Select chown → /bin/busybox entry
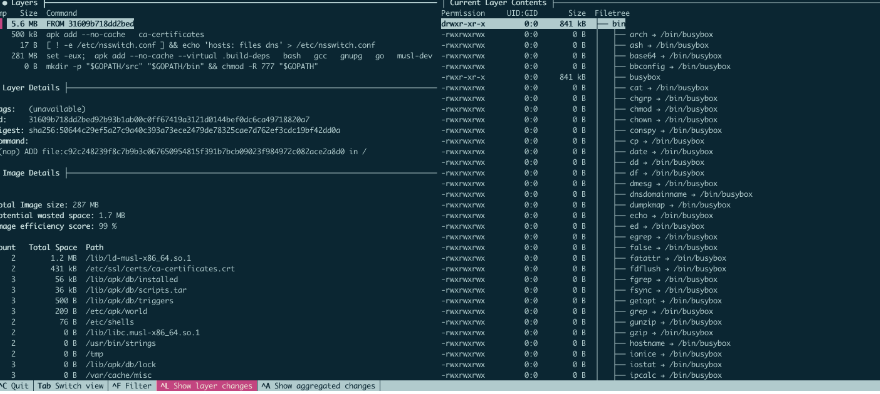Viewport: 880px width, 394px height. pyautogui.click(x=673, y=120)
